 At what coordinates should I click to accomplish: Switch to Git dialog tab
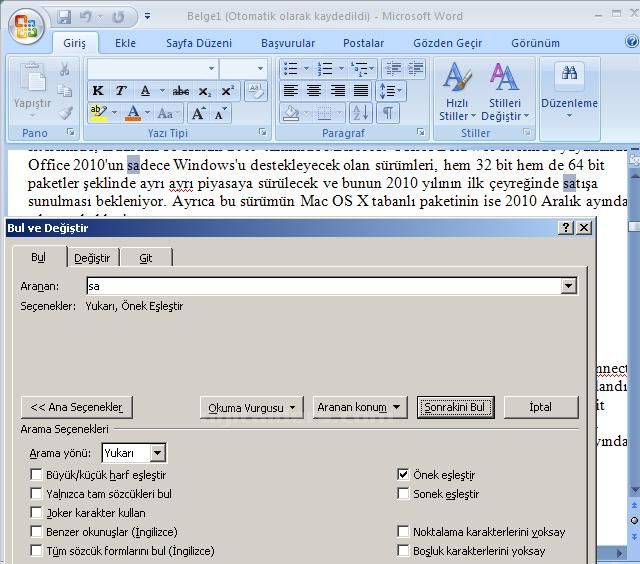point(146,258)
